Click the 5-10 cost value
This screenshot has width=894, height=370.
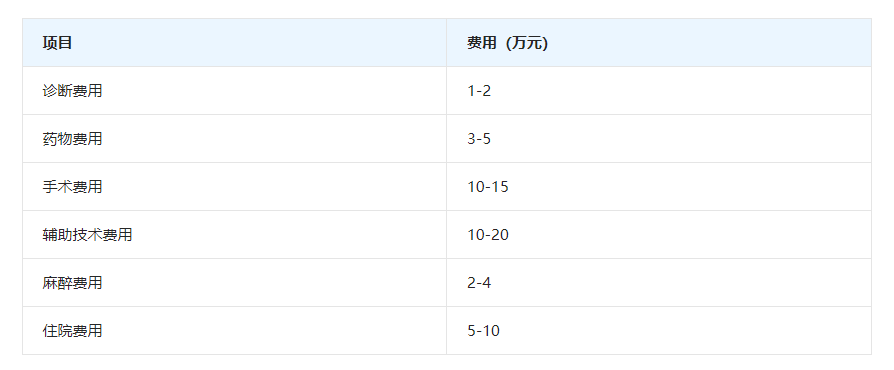pos(483,330)
